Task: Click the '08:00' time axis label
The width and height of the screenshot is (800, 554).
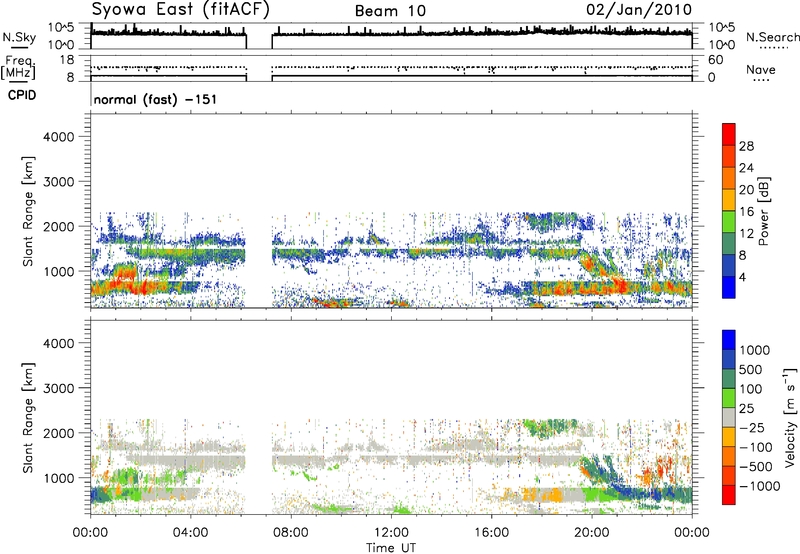Action: click(x=290, y=533)
